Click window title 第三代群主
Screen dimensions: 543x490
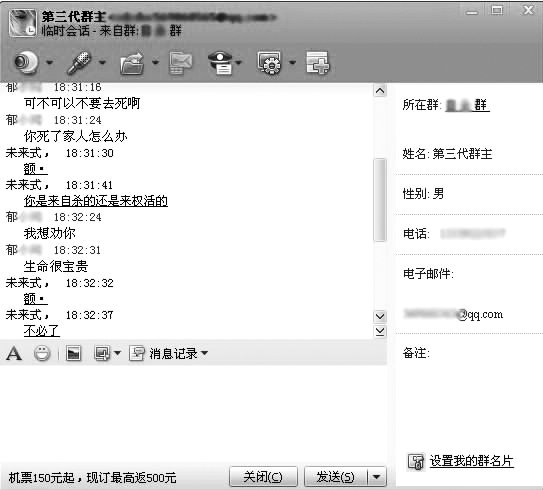tap(73, 16)
